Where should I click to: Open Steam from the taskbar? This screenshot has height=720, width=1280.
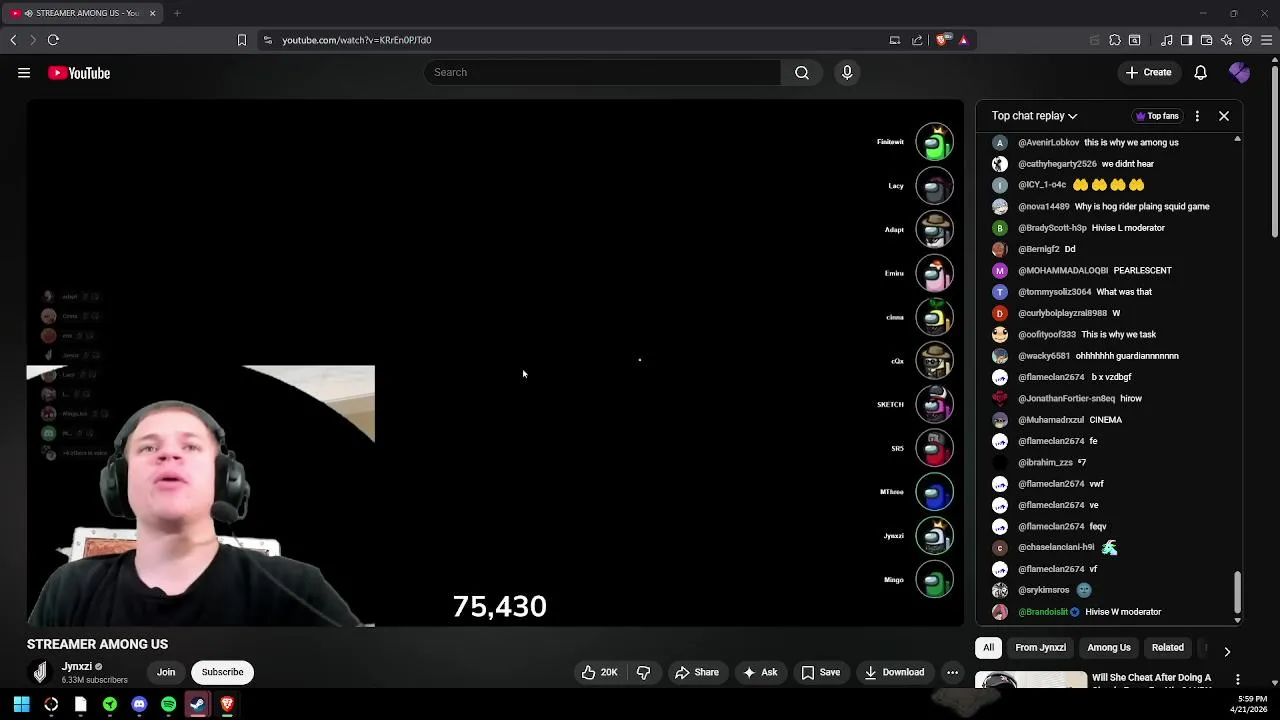[x=197, y=704]
